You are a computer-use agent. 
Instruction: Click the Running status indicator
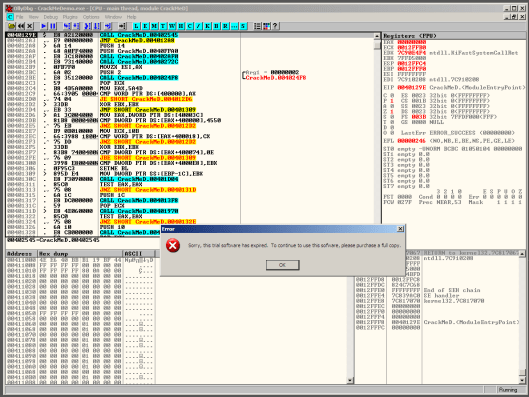pos(508,390)
